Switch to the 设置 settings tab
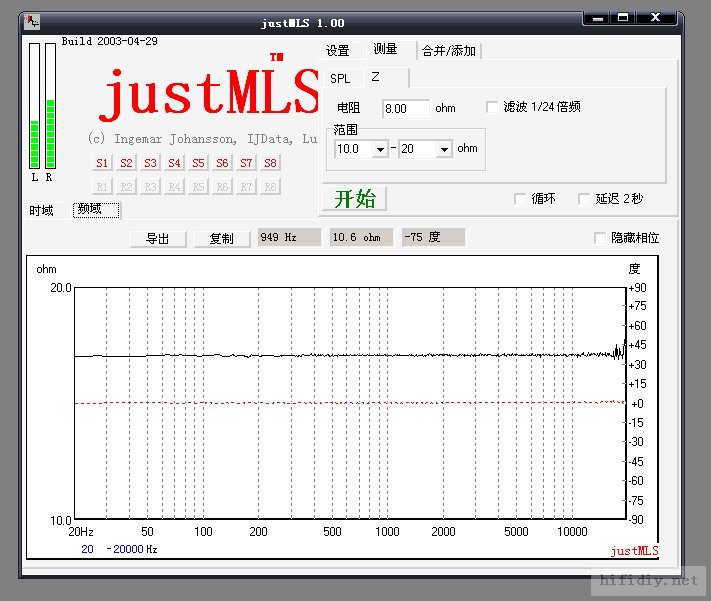711x601 pixels. click(338, 51)
